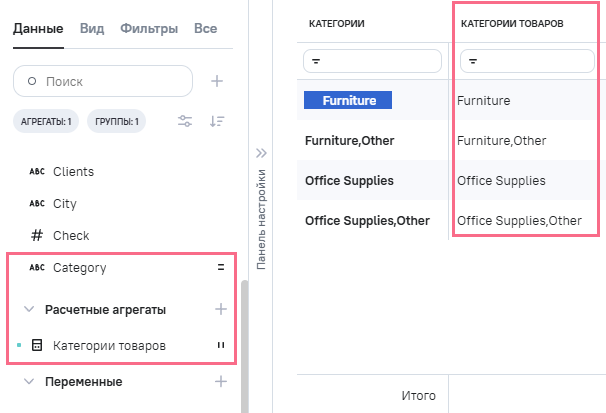Add a new calculated aggregate with plus
Image resolution: width=606 pixels, height=413 pixels.
coord(221,309)
